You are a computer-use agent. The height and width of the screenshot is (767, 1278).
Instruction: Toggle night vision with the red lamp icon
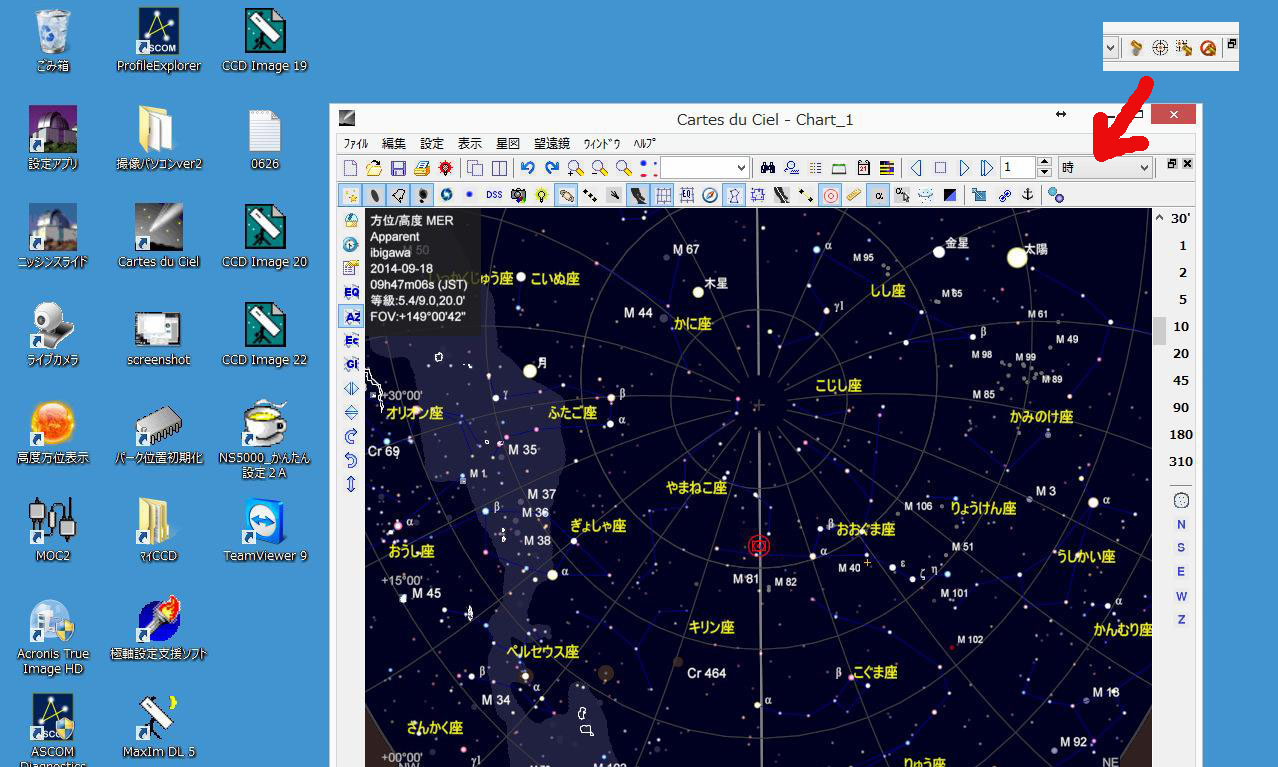446,168
